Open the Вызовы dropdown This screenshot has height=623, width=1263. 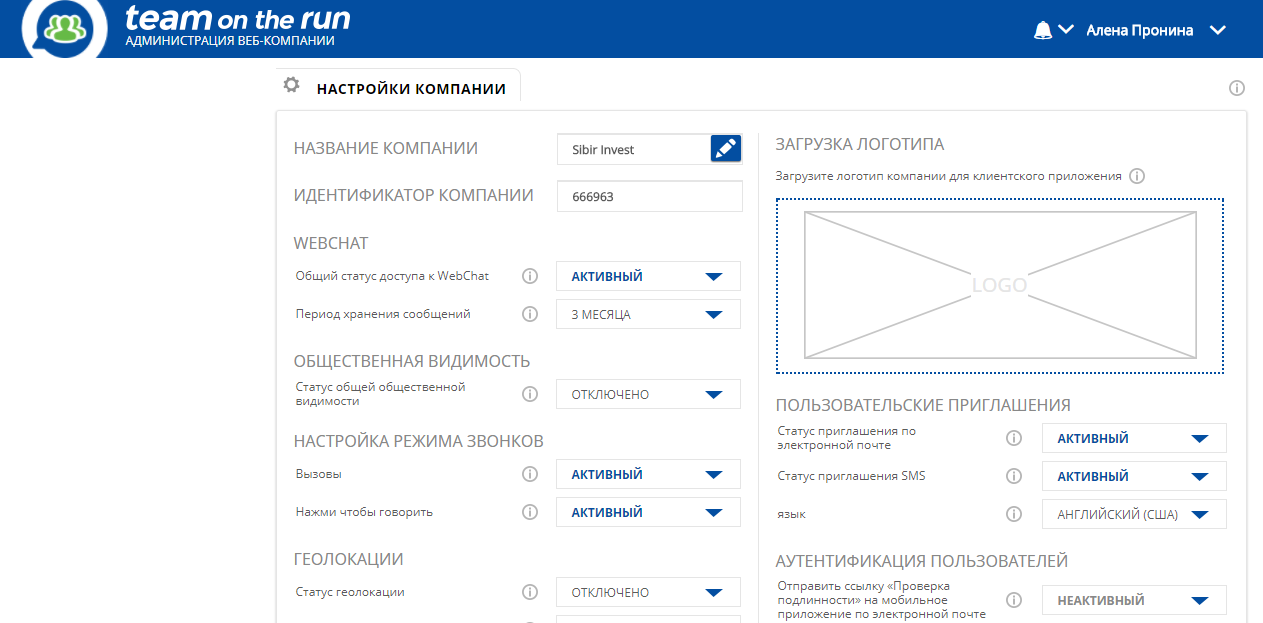648,474
